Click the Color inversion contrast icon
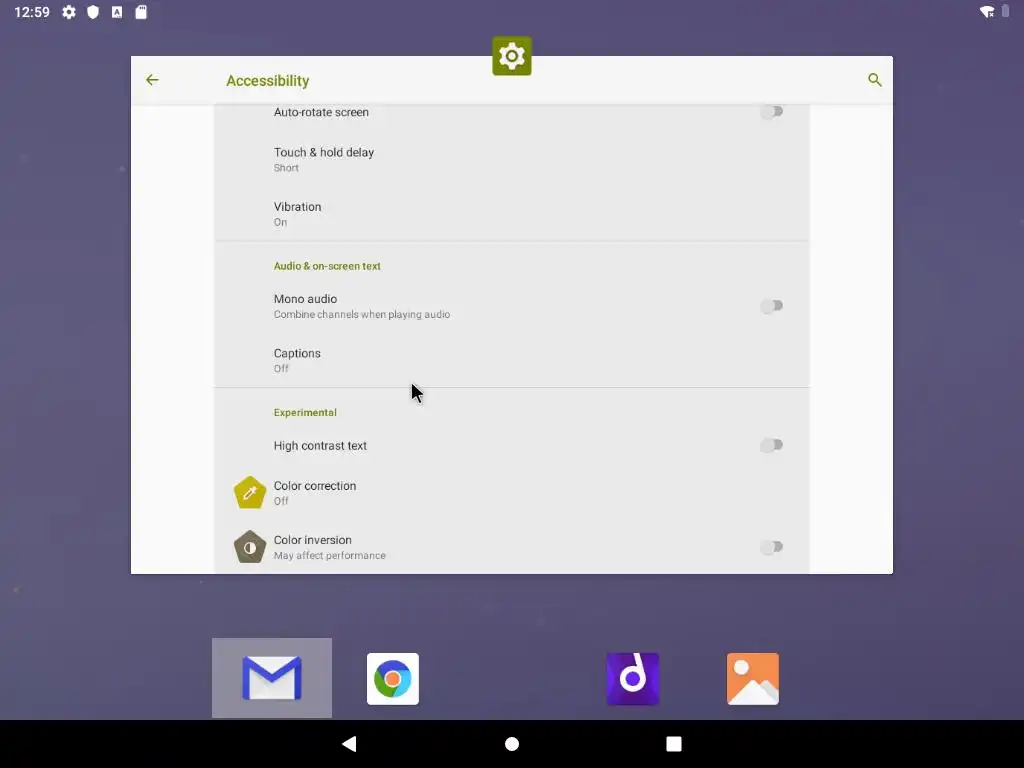Image resolution: width=1024 pixels, height=768 pixels. (x=249, y=547)
